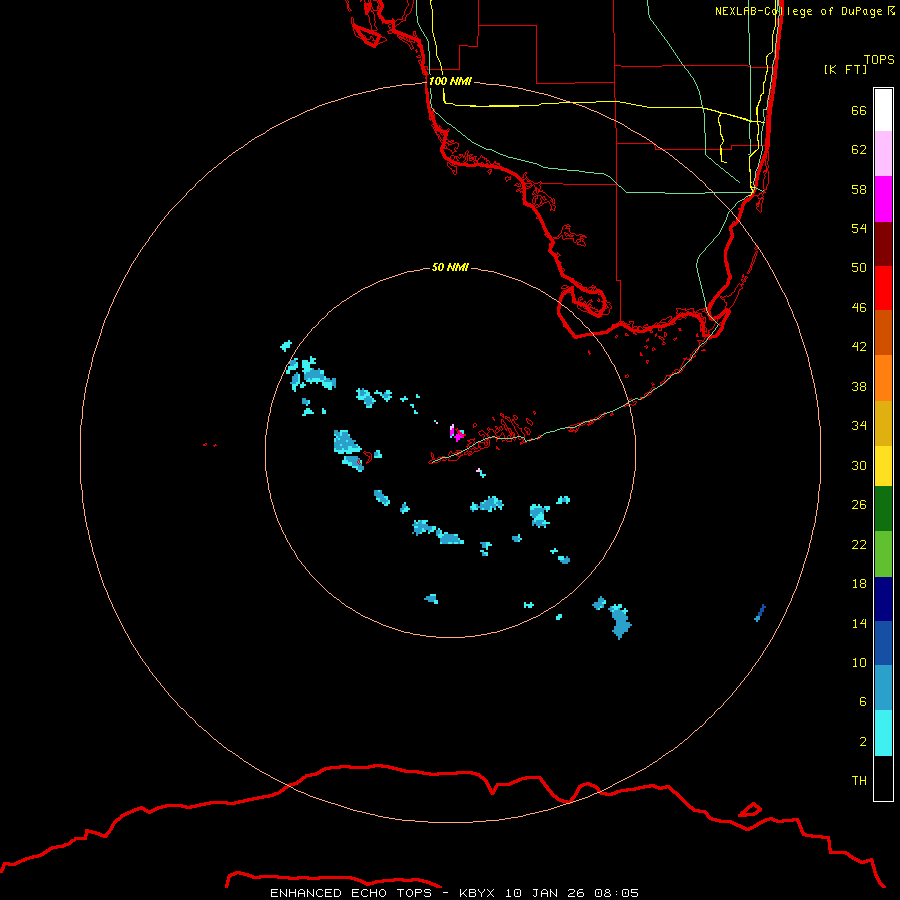
Task: Select the cyan legend swatch
Action: click(883, 733)
